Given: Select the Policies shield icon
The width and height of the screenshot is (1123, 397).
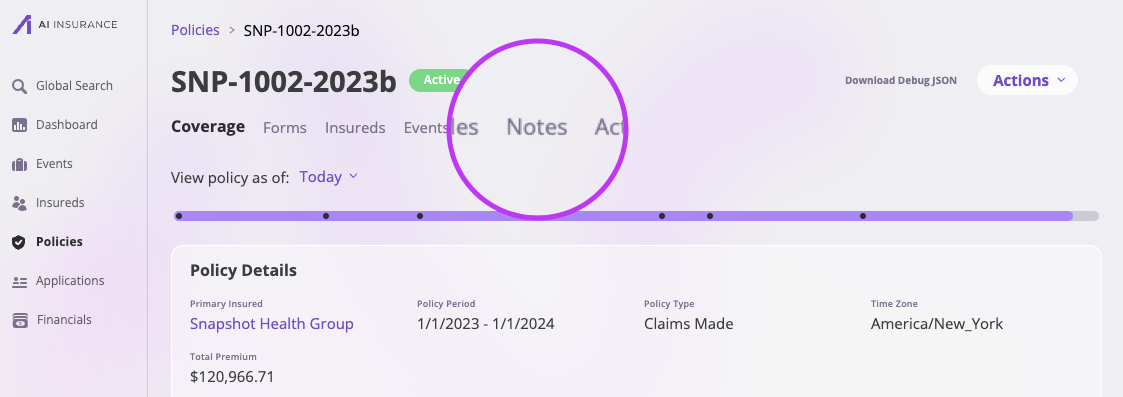Looking at the screenshot, I should (x=19, y=242).
